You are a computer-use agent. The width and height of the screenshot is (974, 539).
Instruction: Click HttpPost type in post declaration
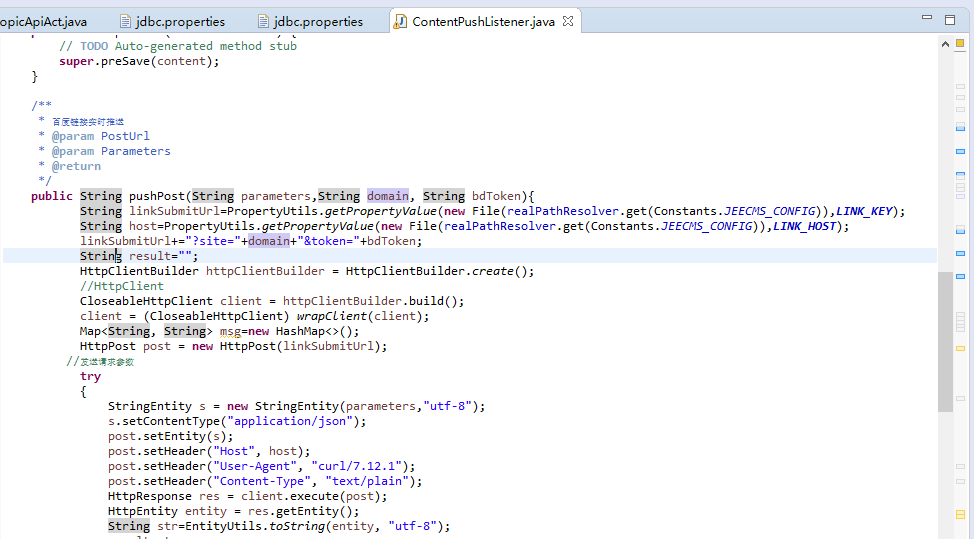pyautogui.click(x=107, y=346)
